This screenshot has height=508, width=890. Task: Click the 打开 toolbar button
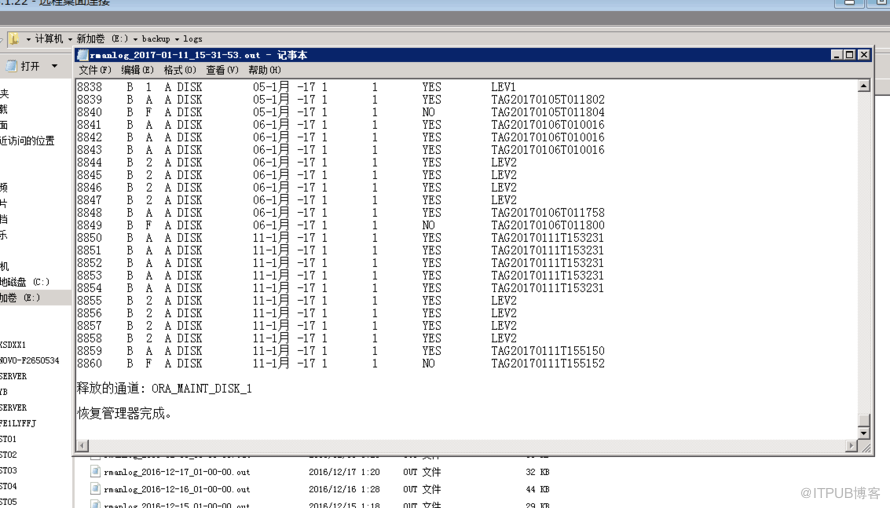pos(24,66)
